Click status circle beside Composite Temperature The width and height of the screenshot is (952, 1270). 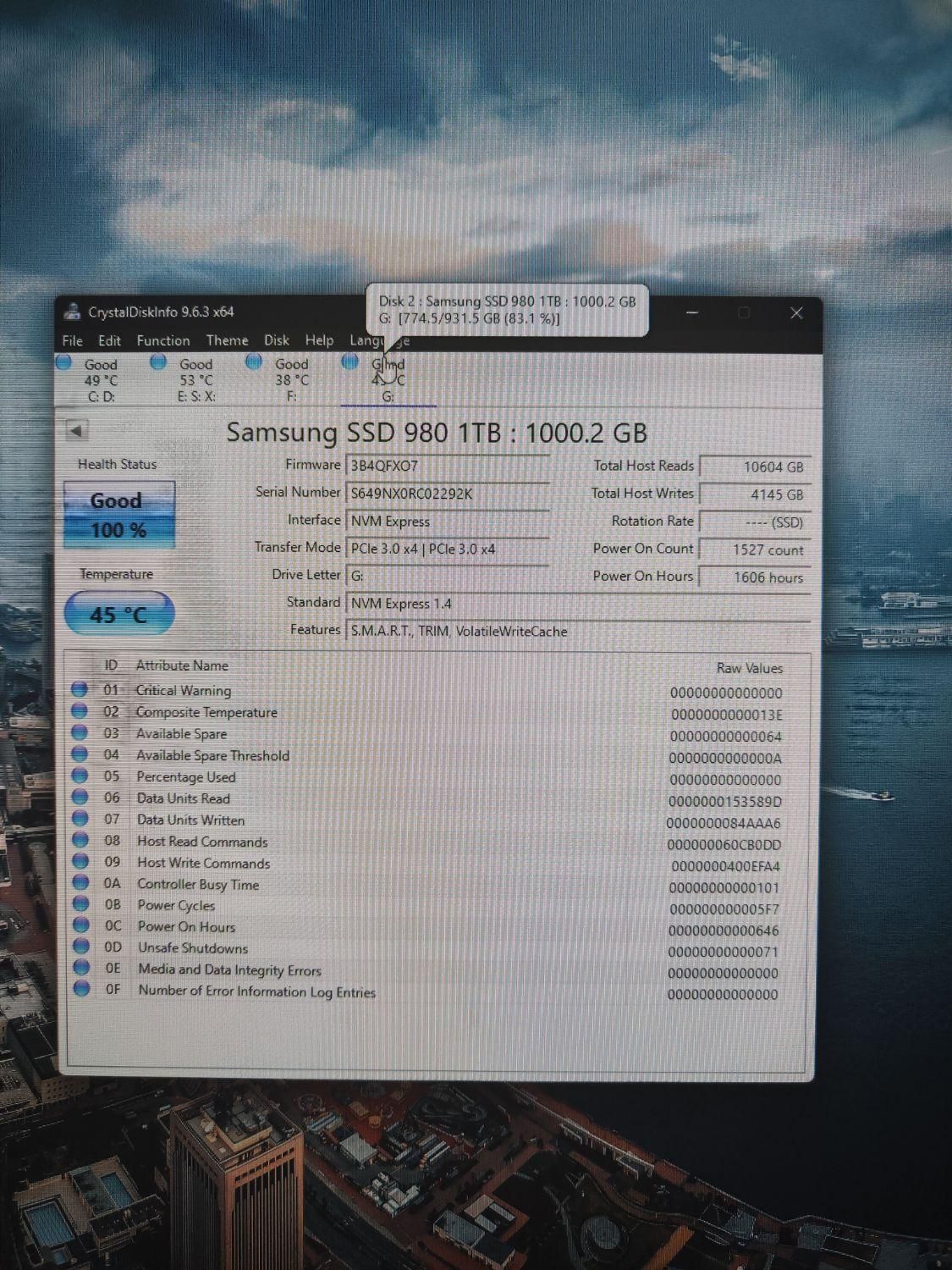pyautogui.click(x=80, y=711)
